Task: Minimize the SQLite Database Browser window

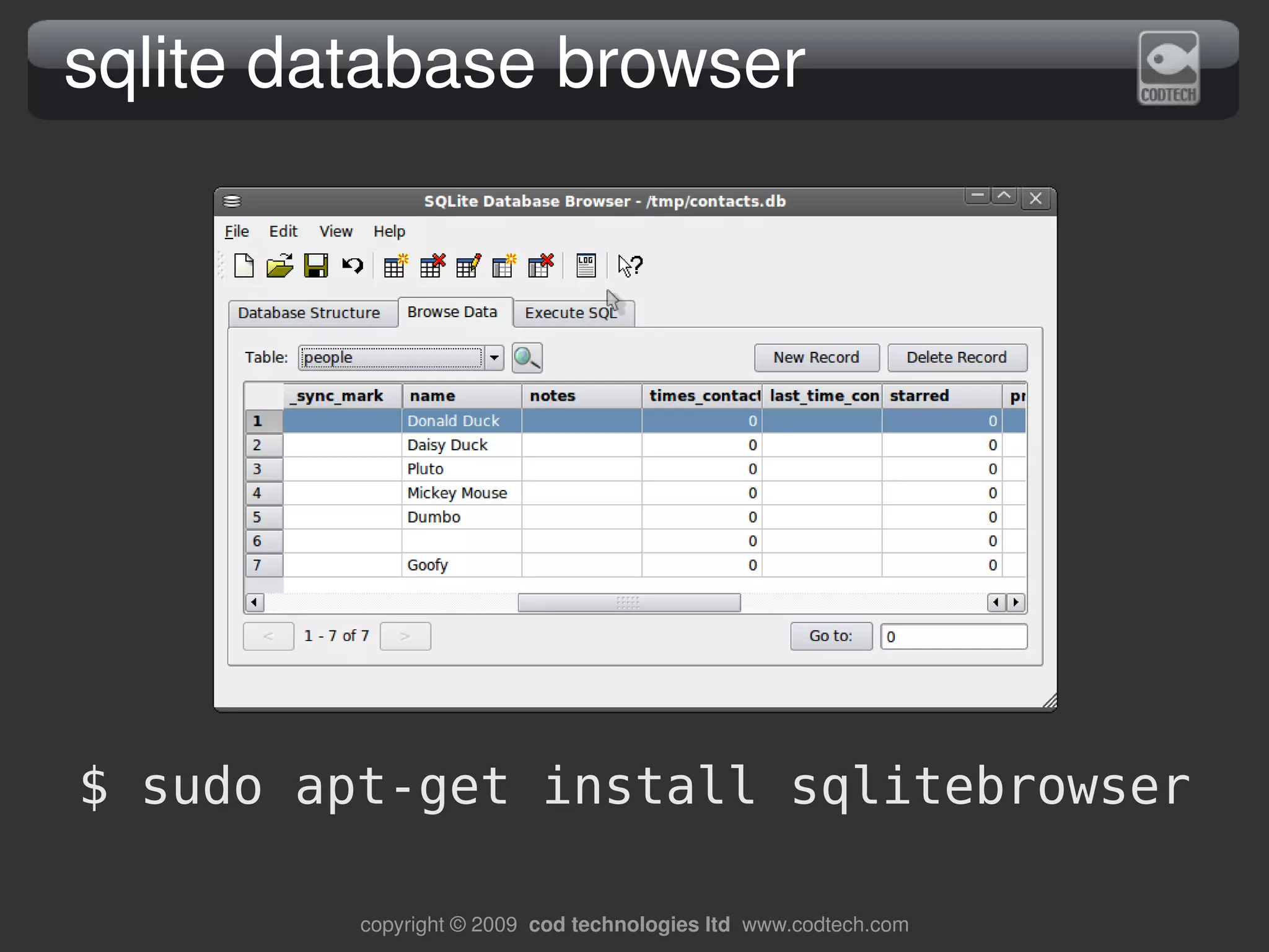Action: point(978,196)
